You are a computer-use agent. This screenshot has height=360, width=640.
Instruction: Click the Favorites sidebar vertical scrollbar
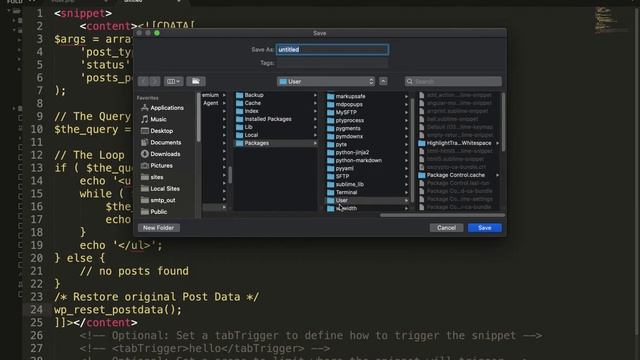point(198,118)
